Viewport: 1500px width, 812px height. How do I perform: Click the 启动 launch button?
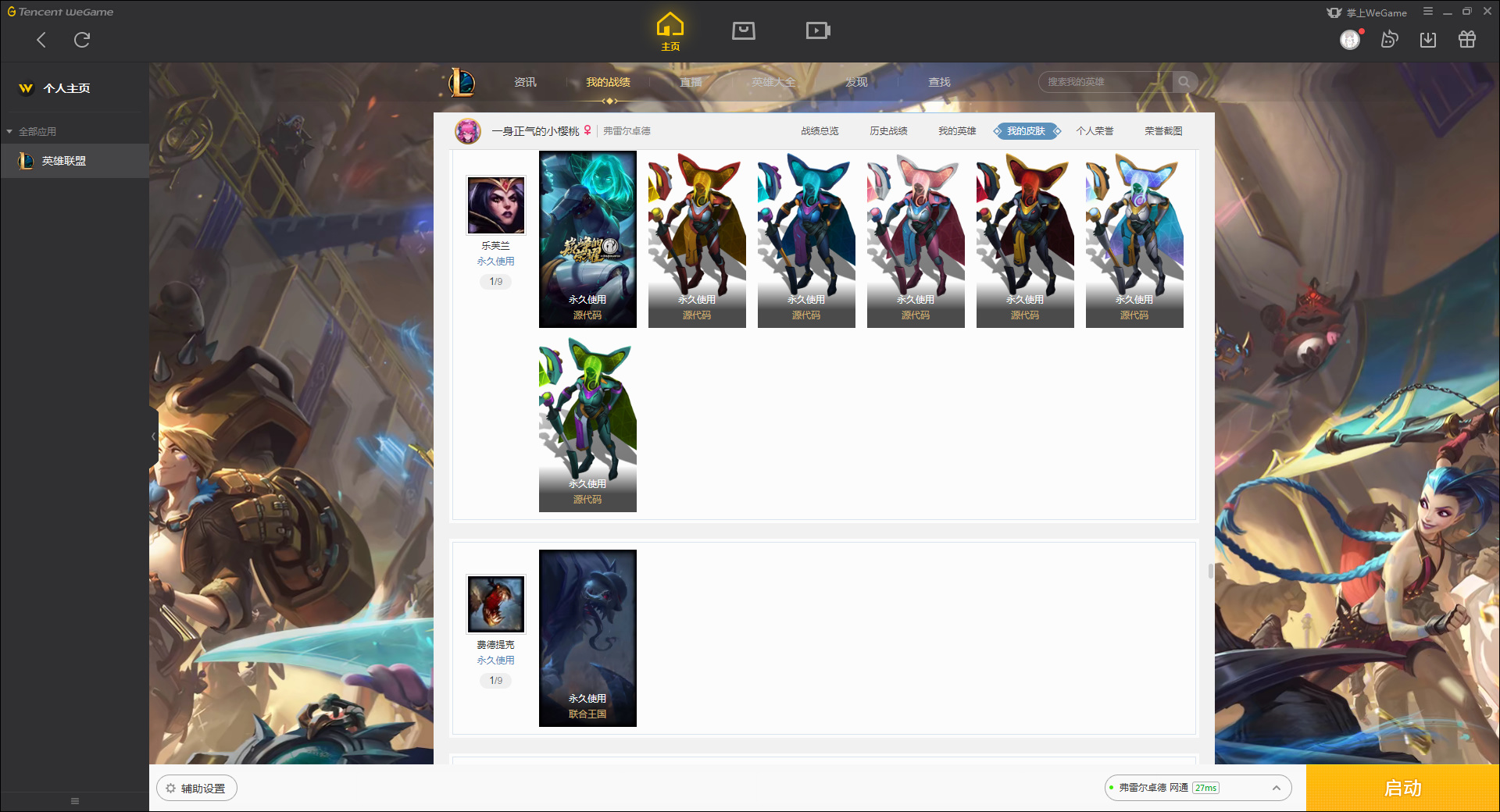(x=1402, y=788)
